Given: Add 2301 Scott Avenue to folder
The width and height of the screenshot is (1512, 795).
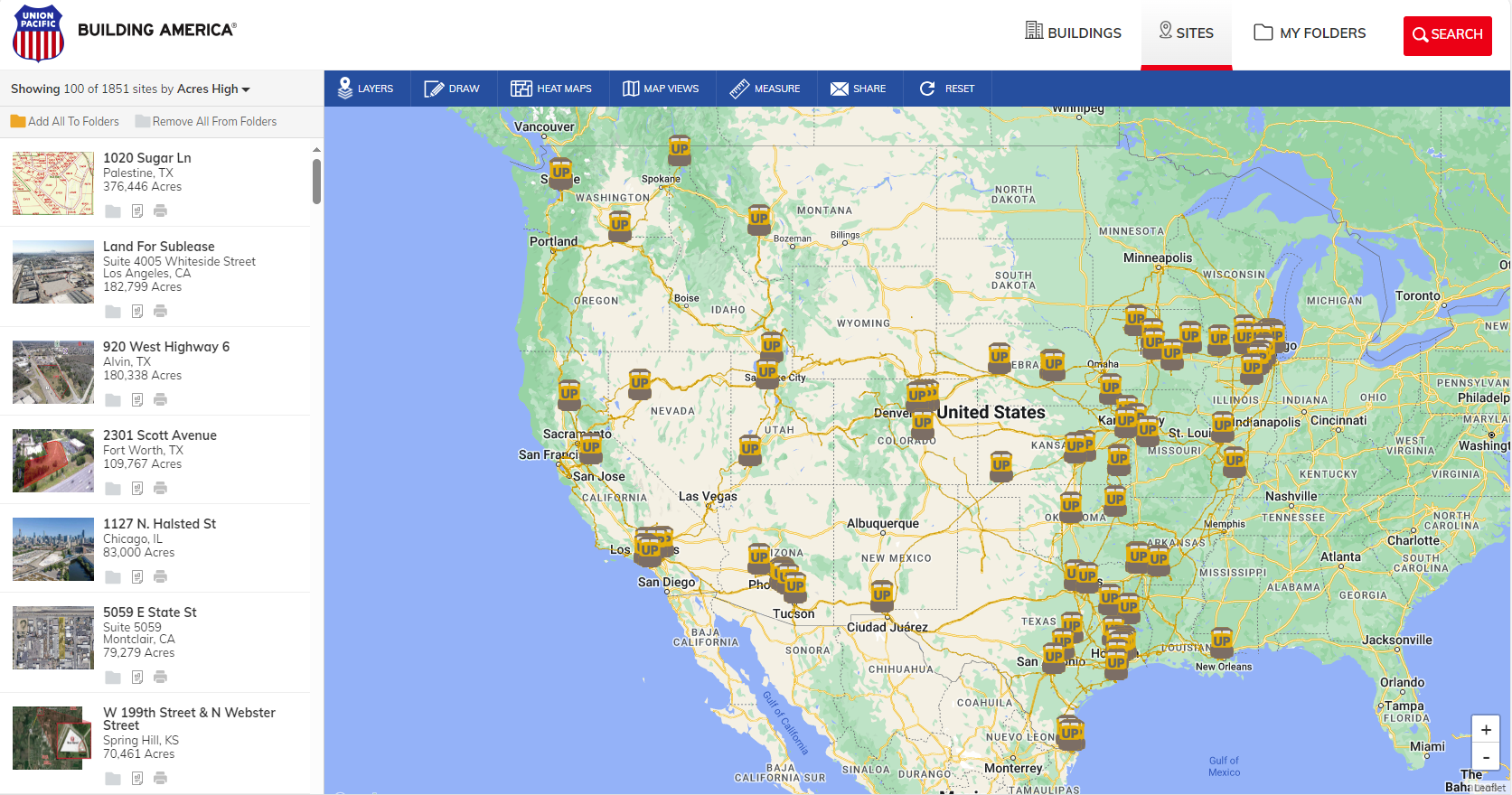Looking at the screenshot, I should (113, 489).
